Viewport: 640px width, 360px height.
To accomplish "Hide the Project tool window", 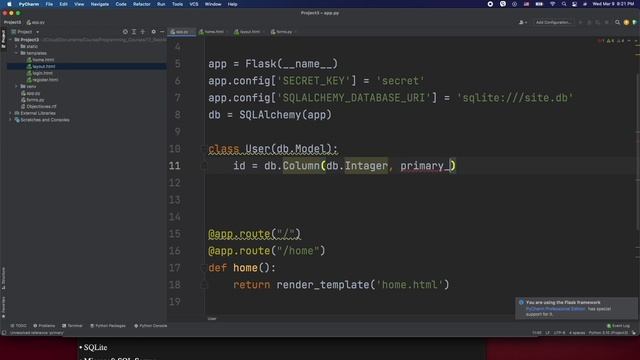I will pyautogui.click(x=162, y=32).
